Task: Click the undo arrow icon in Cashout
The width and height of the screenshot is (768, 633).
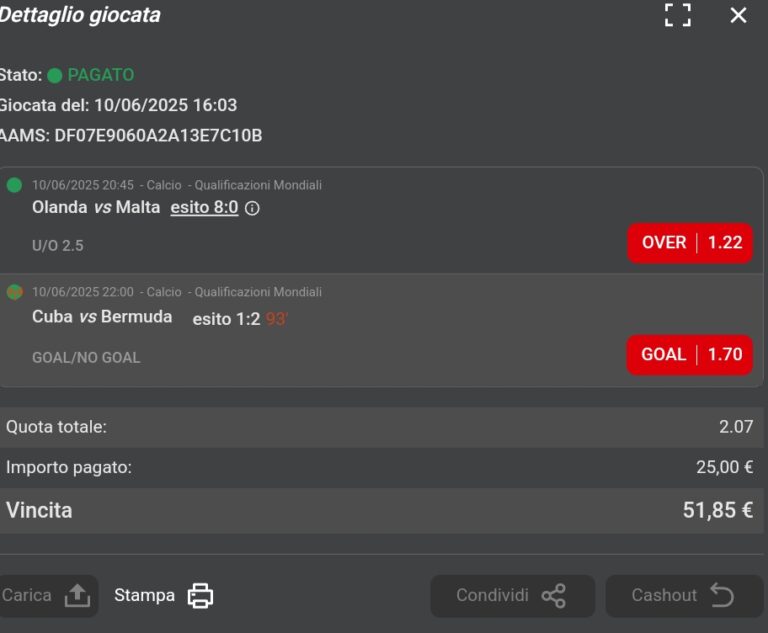Action: 721,595
